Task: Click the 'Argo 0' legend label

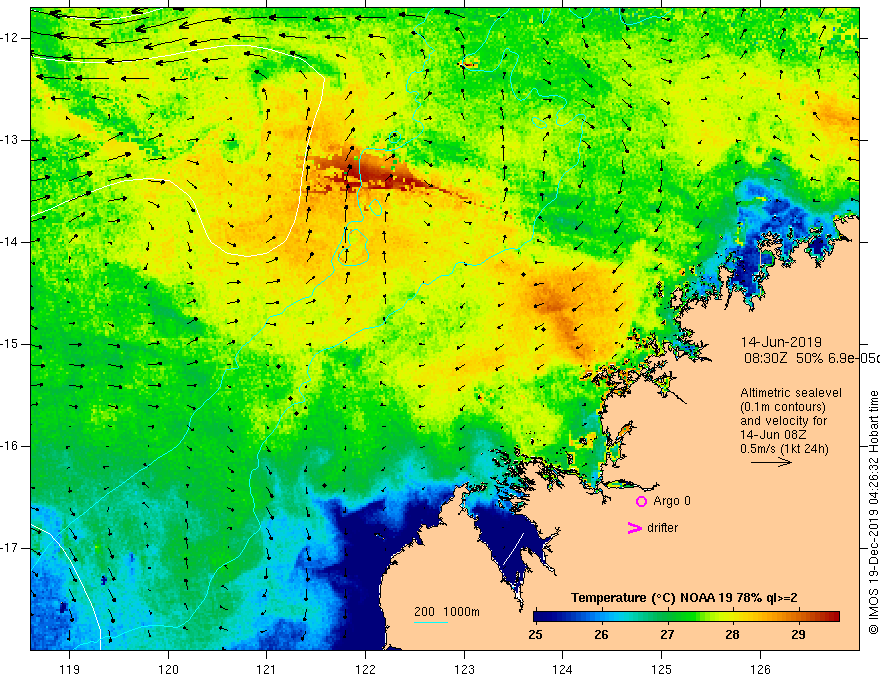Action: (x=672, y=501)
